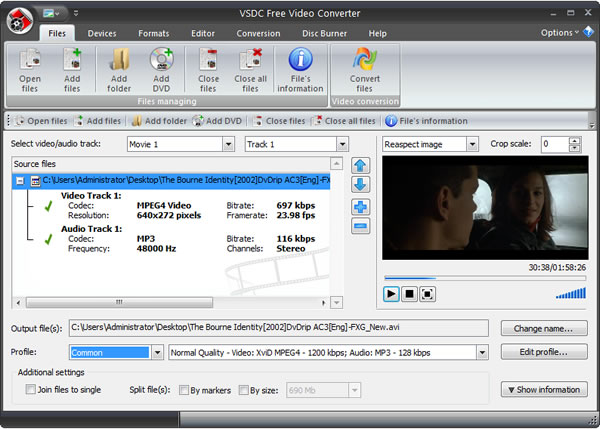This screenshot has width=600, height=429.
Task: Toggle Audio Track 1 green checkmark
Action: pyautogui.click(x=49, y=240)
